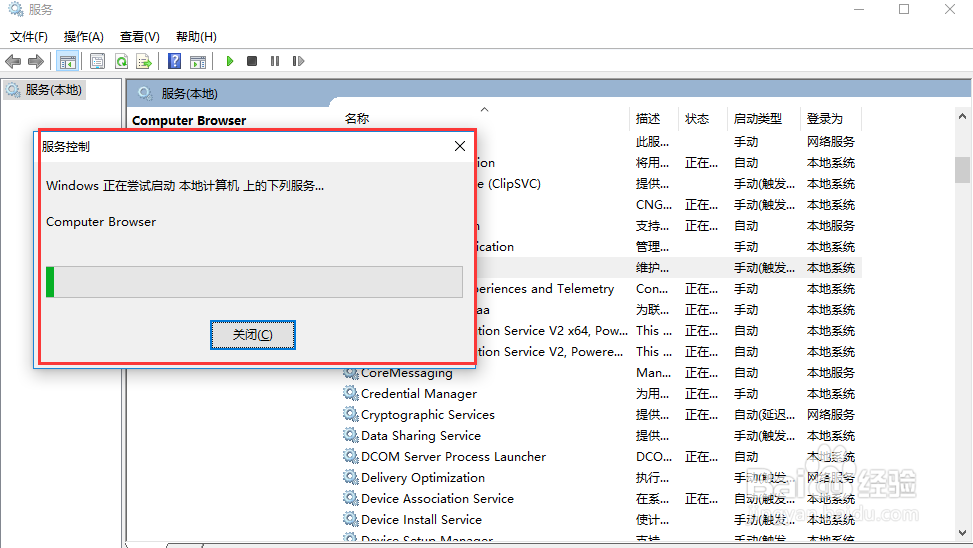Click the Export List toolbar icon
The width and height of the screenshot is (973, 548).
pyautogui.click(x=144, y=61)
